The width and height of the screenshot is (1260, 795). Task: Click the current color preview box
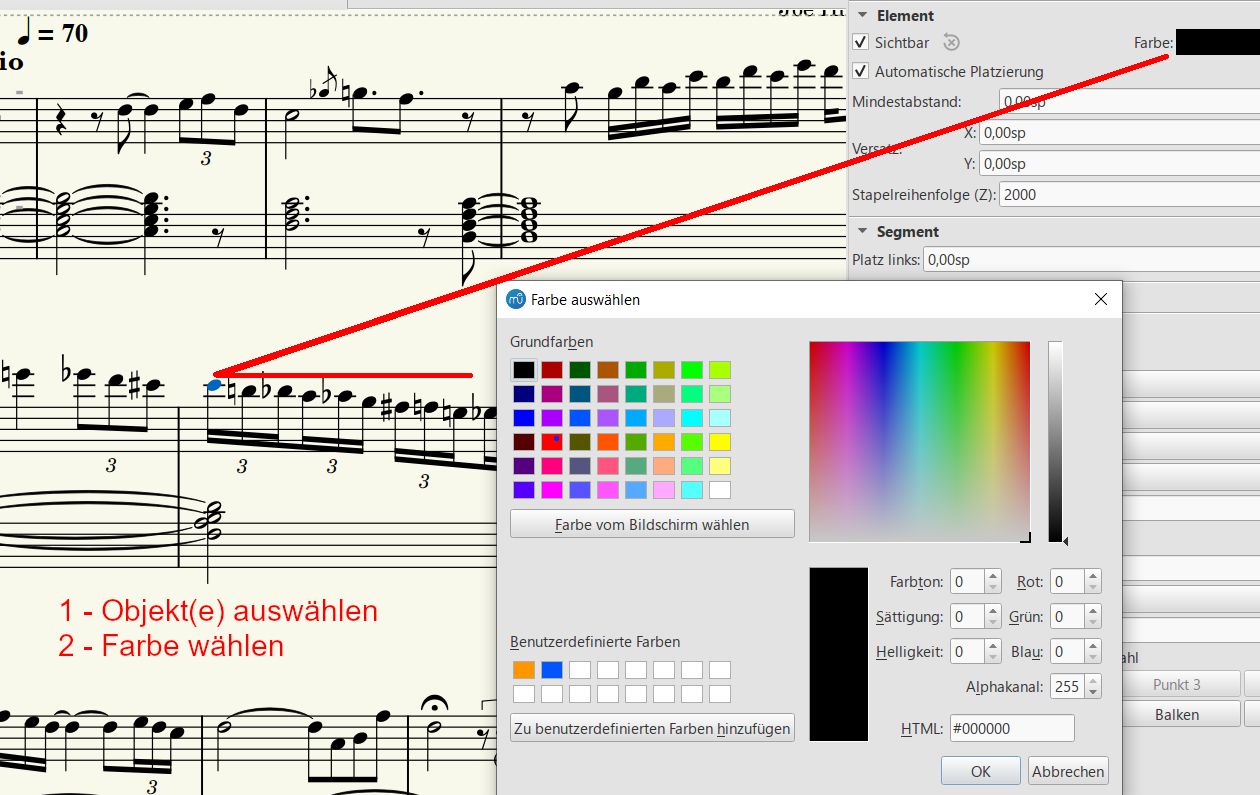[x=838, y=654]
